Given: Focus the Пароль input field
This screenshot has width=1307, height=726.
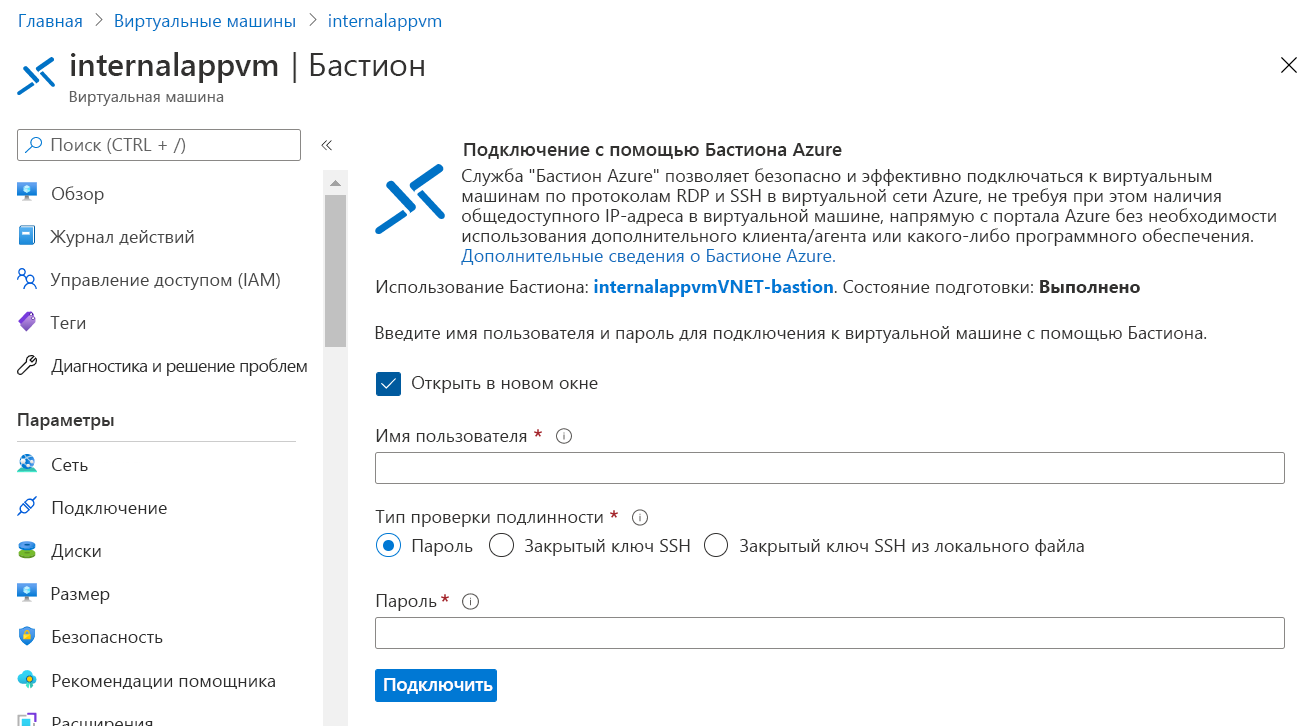Looking at the screenshot, I should click(829, 633).
